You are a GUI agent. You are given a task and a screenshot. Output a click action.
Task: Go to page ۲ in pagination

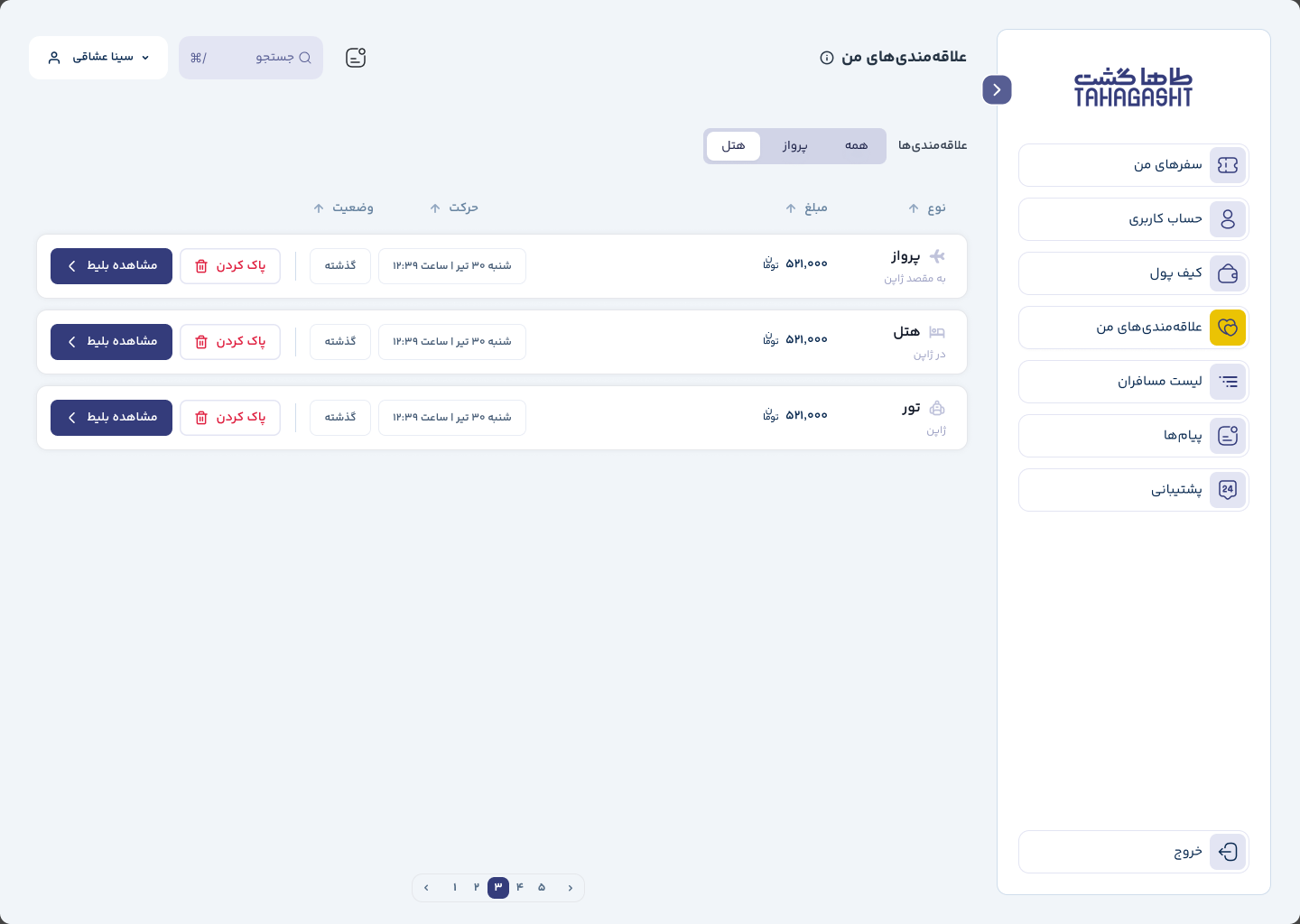pyautogui.click(x=477, y=888)
